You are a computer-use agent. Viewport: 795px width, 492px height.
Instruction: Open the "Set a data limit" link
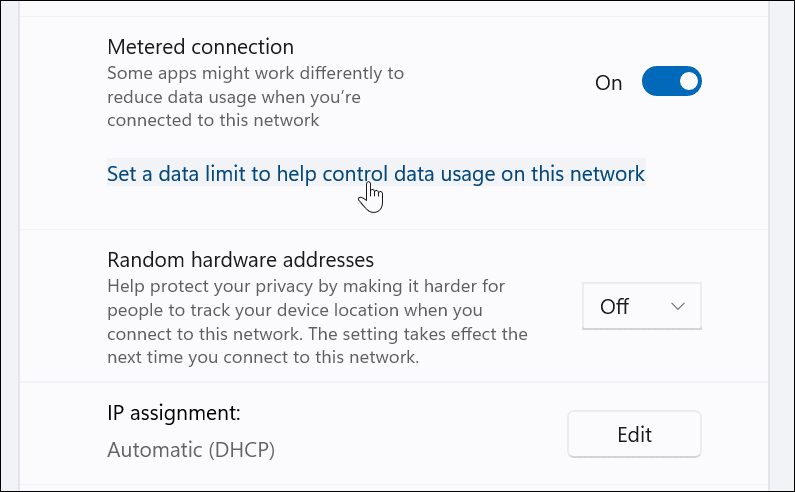[x=375, y=174]
